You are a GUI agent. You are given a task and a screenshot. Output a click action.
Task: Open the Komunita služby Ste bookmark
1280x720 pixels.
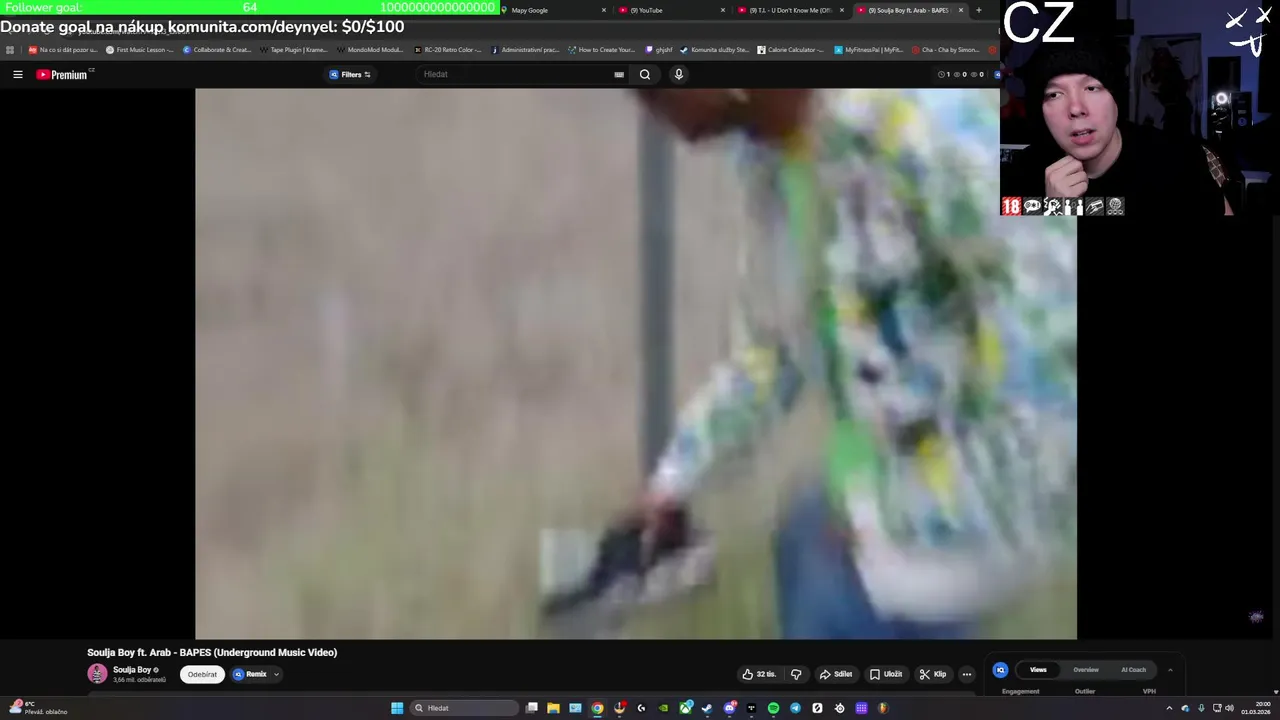pyautogui.click(x=714, y=49)
